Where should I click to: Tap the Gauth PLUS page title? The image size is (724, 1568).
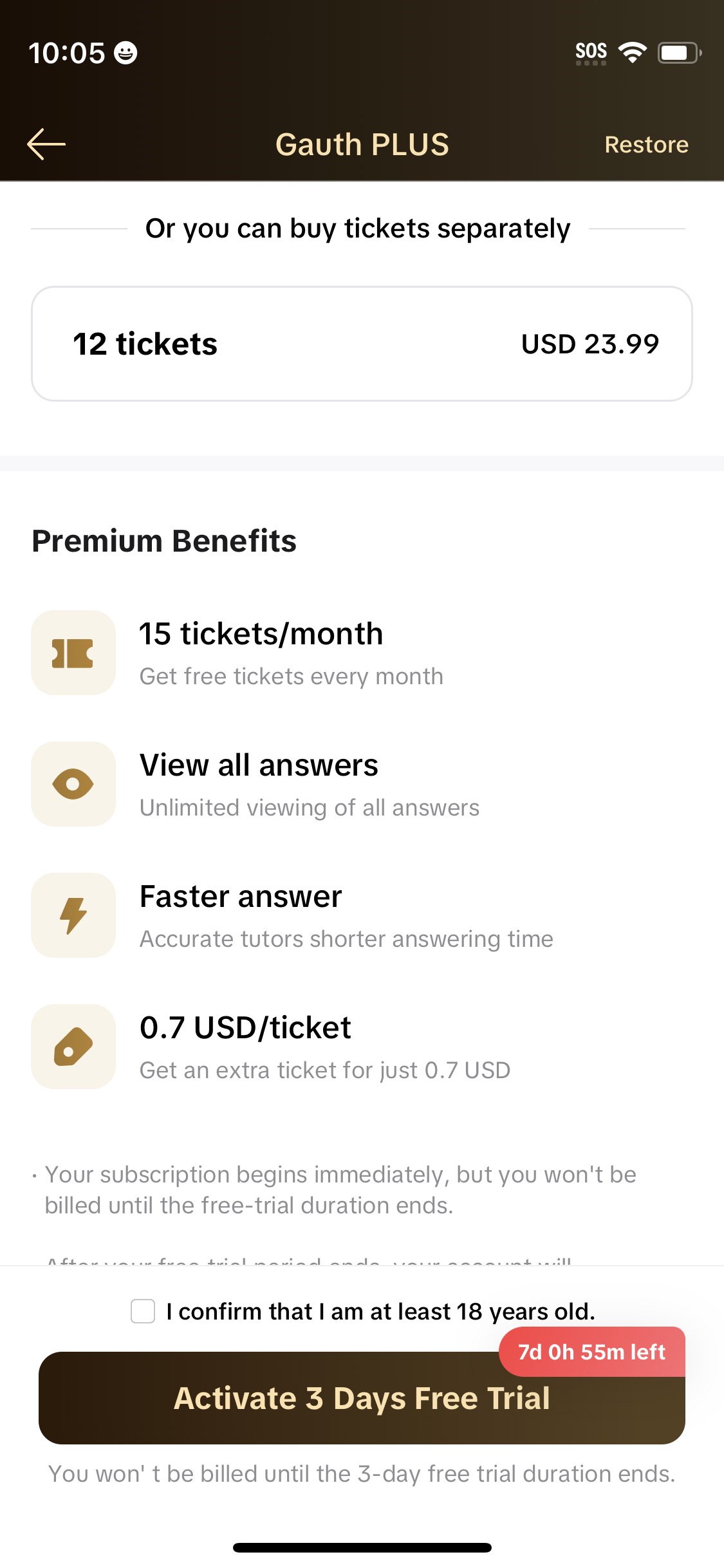[362, 144]
